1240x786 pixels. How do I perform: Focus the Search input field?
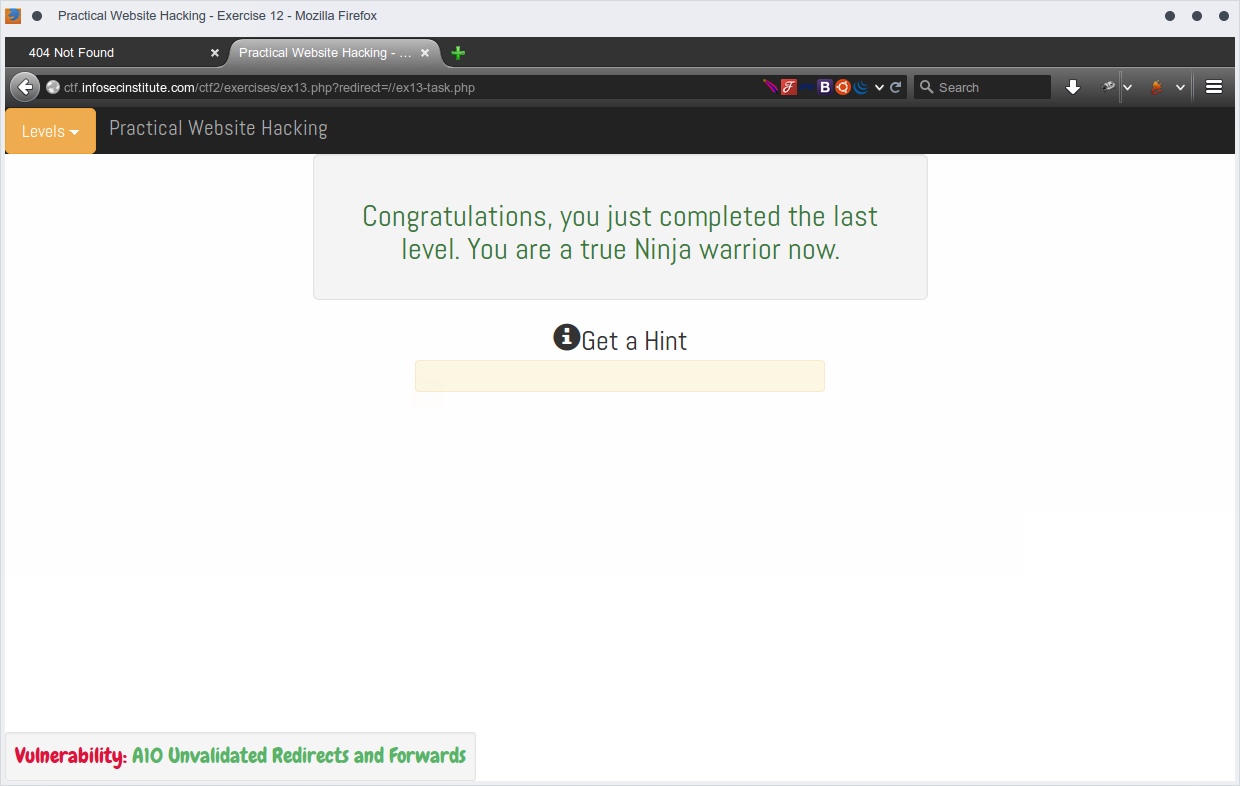990,87
